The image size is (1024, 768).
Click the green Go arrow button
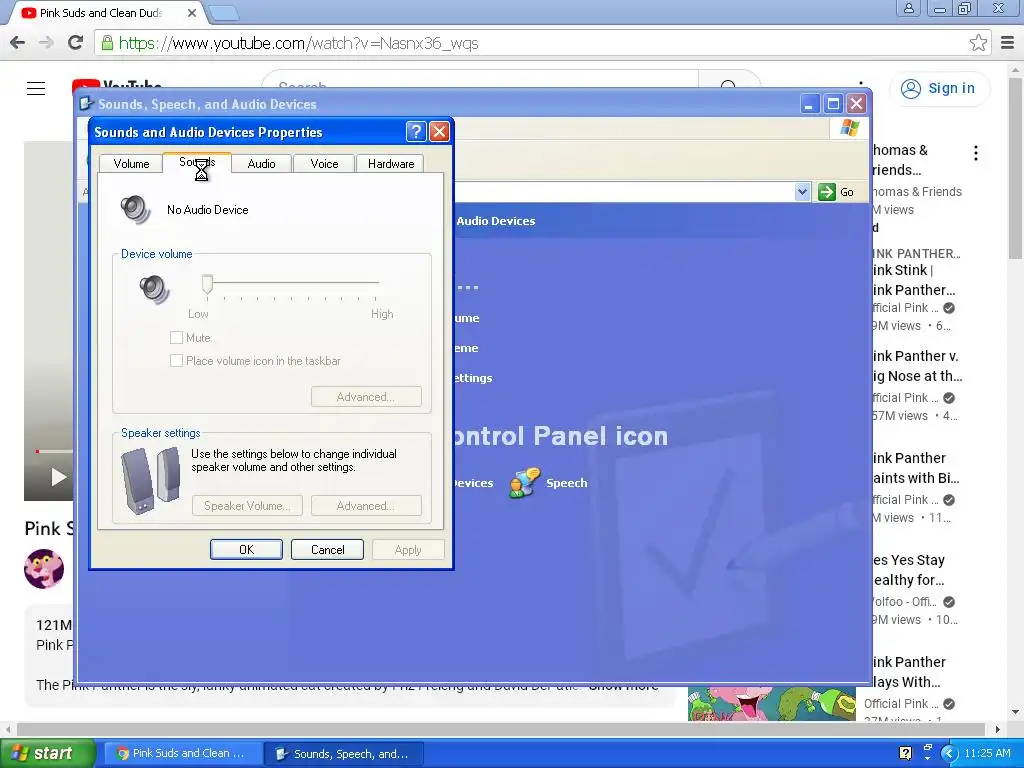click(x=827, y=192)
